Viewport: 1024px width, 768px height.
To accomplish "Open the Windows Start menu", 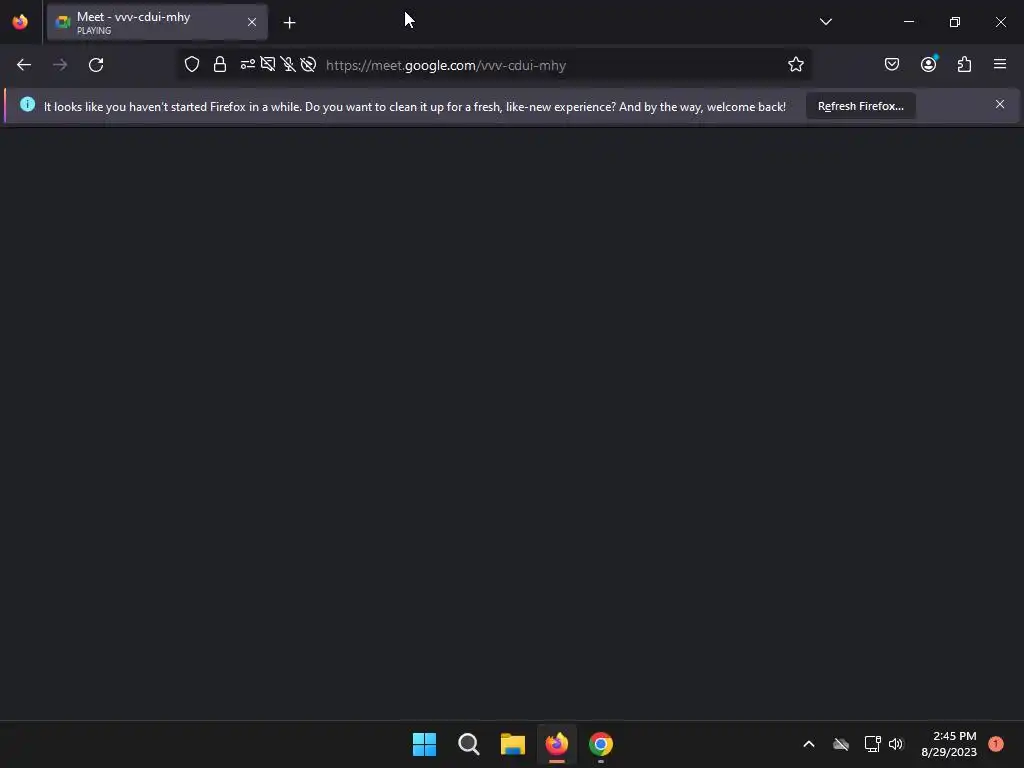I will click(424, 744).
